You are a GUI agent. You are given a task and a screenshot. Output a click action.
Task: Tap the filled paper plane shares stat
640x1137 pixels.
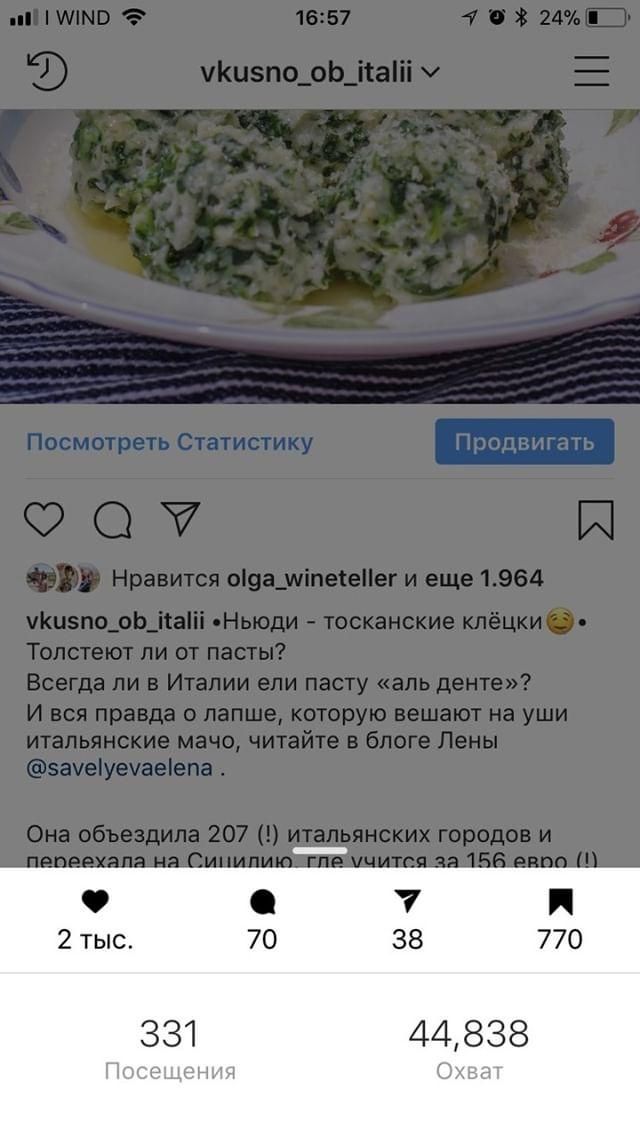pyautogui.click(x=407, y=919)
